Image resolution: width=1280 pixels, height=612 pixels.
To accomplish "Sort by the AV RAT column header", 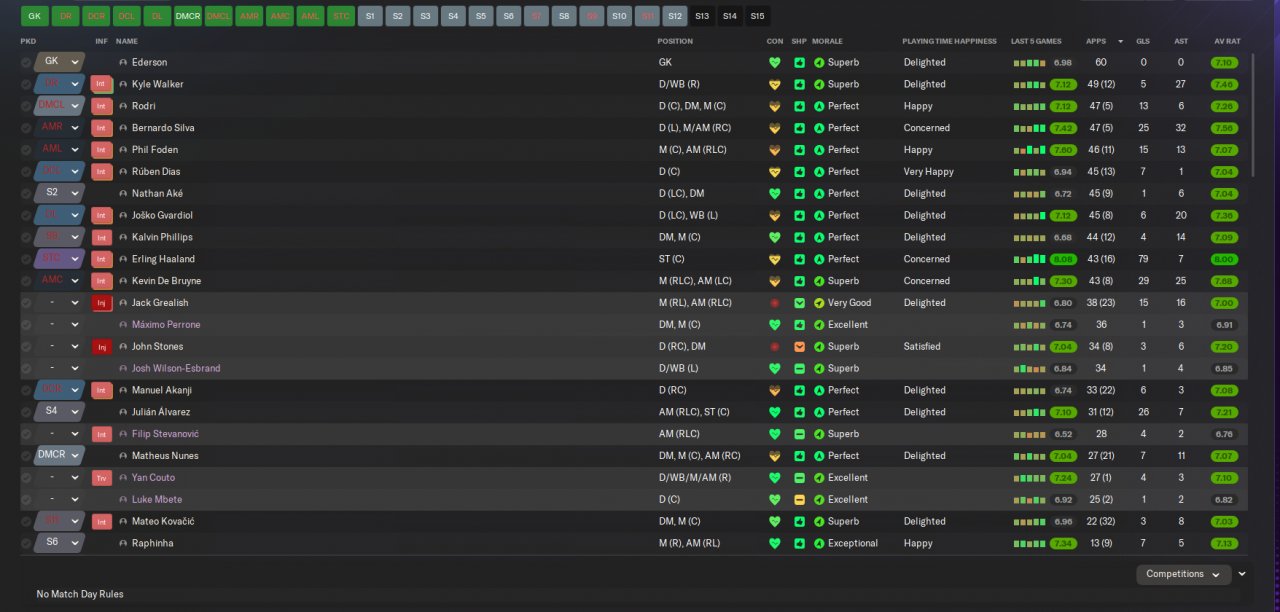I will click(1227, 42).
